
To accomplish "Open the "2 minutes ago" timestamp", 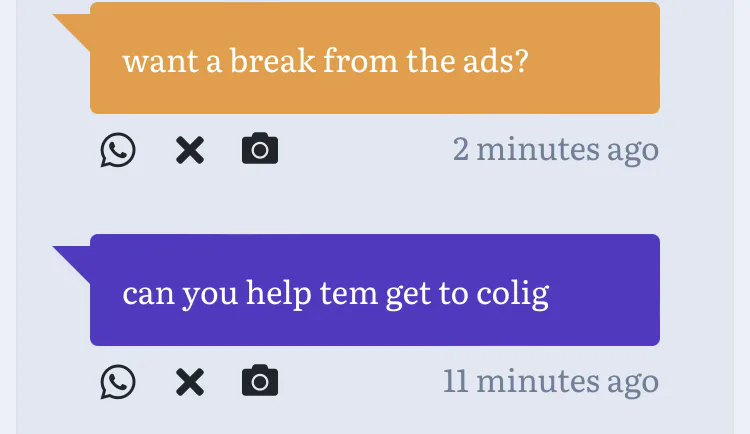I will click(555, 150).
